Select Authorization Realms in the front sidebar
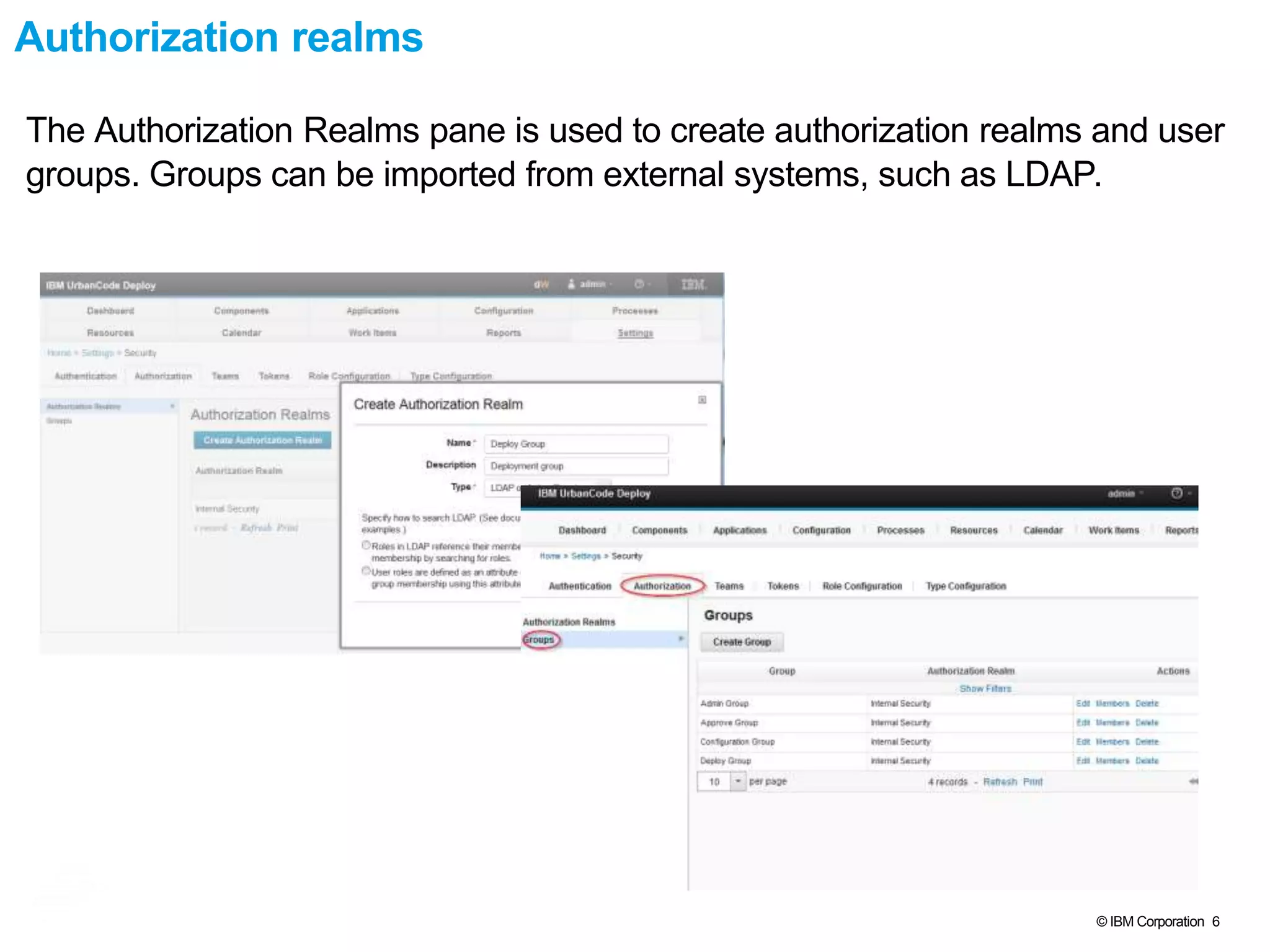The image size is (1270, 952). click(x=569, y=622)
